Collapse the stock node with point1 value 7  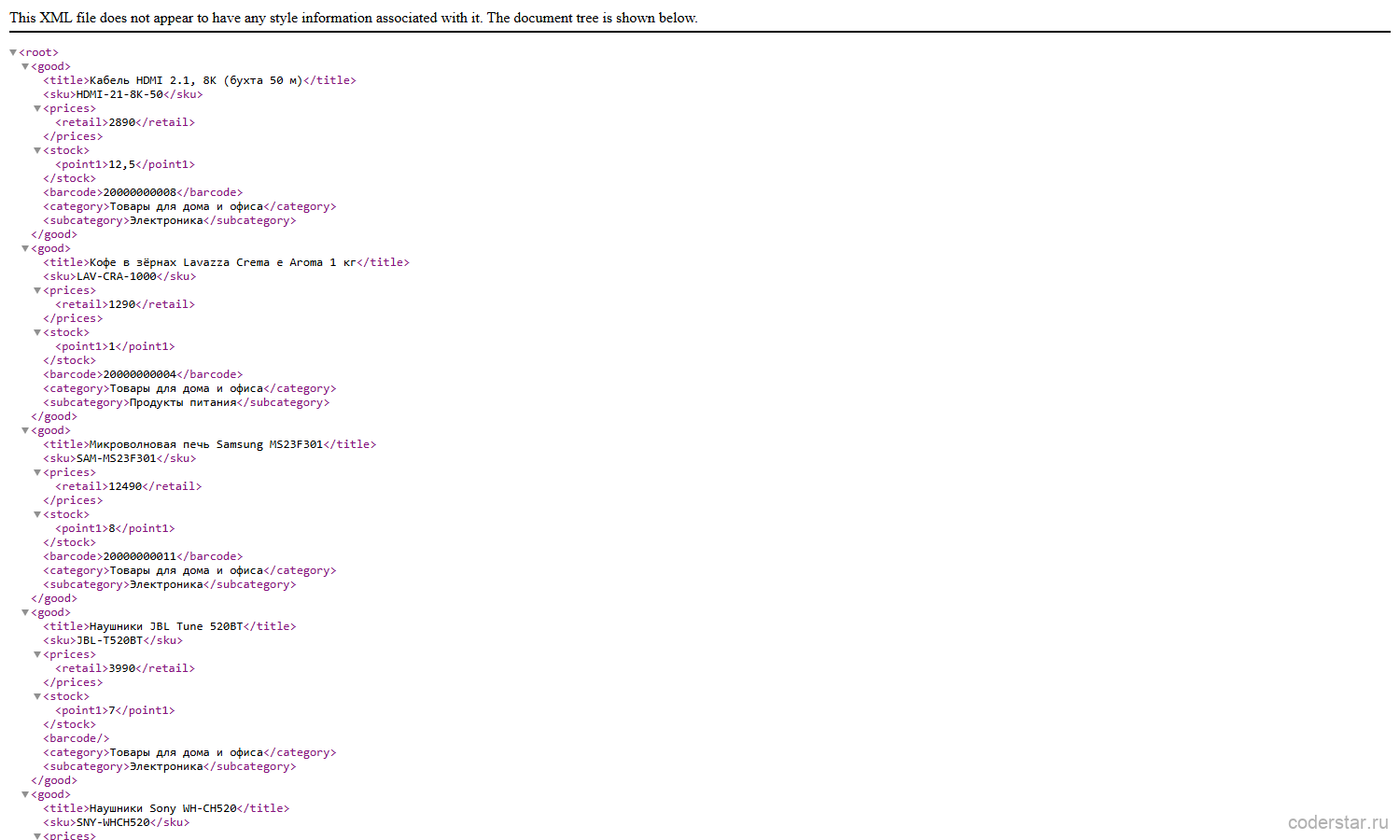pos(37,696)
